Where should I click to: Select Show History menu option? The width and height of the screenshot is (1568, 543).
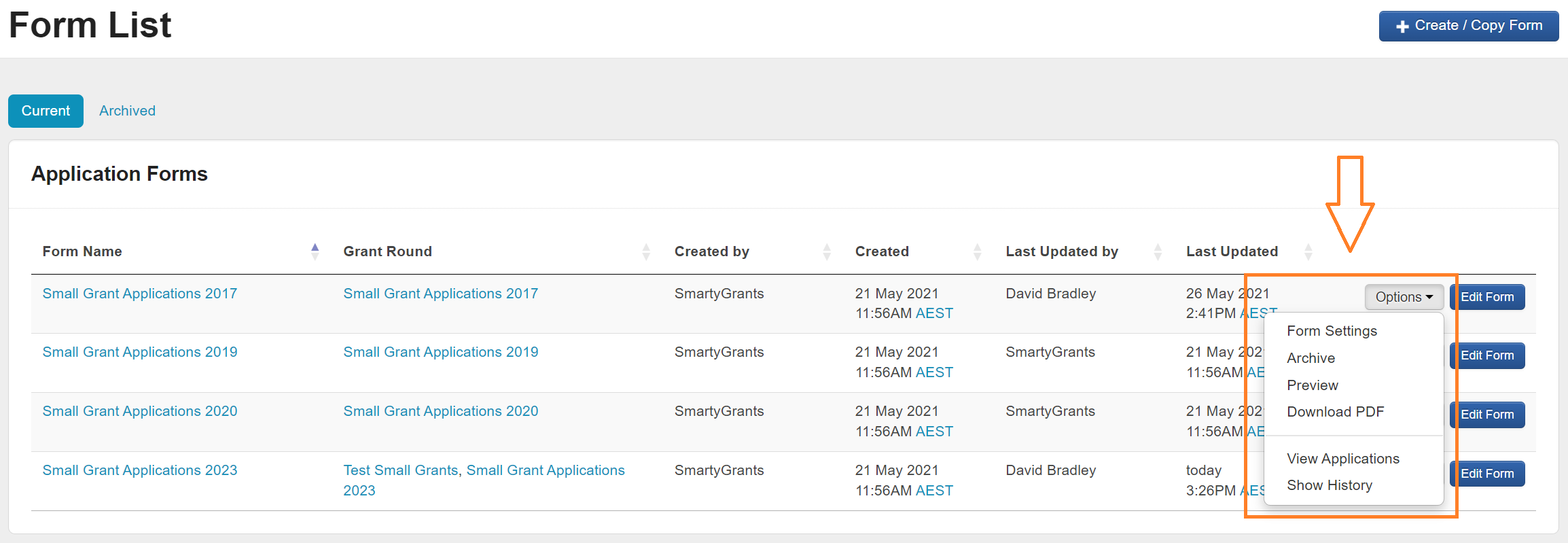pyautogui.click(x=1329, y=485)
